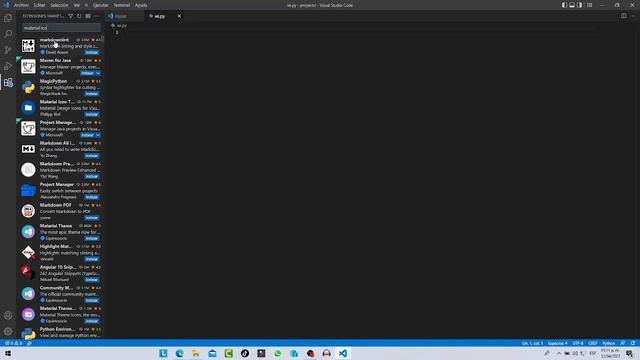The width and height of the screenshot is (640, 360).
Task: Click the CRLF line ending status item
Action: [593, 343]
